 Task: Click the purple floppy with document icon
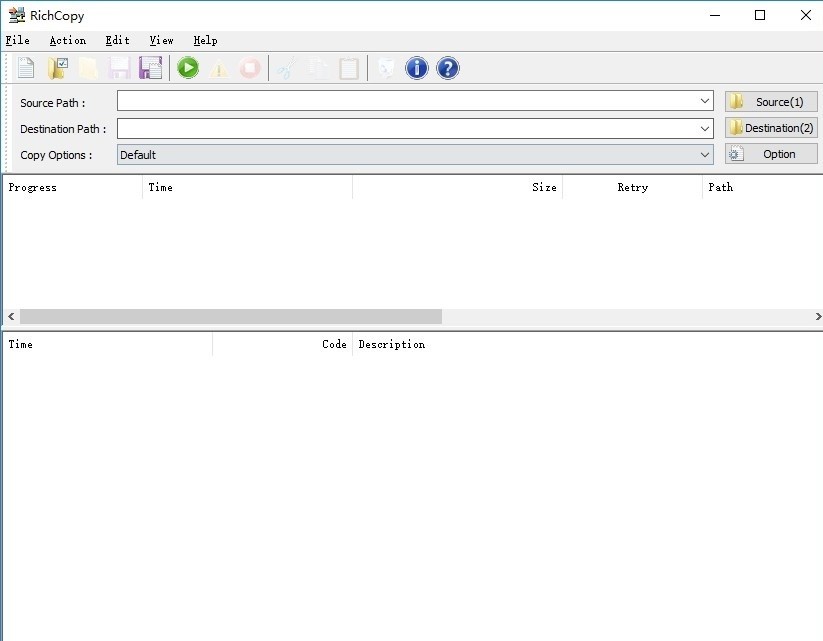150,68
